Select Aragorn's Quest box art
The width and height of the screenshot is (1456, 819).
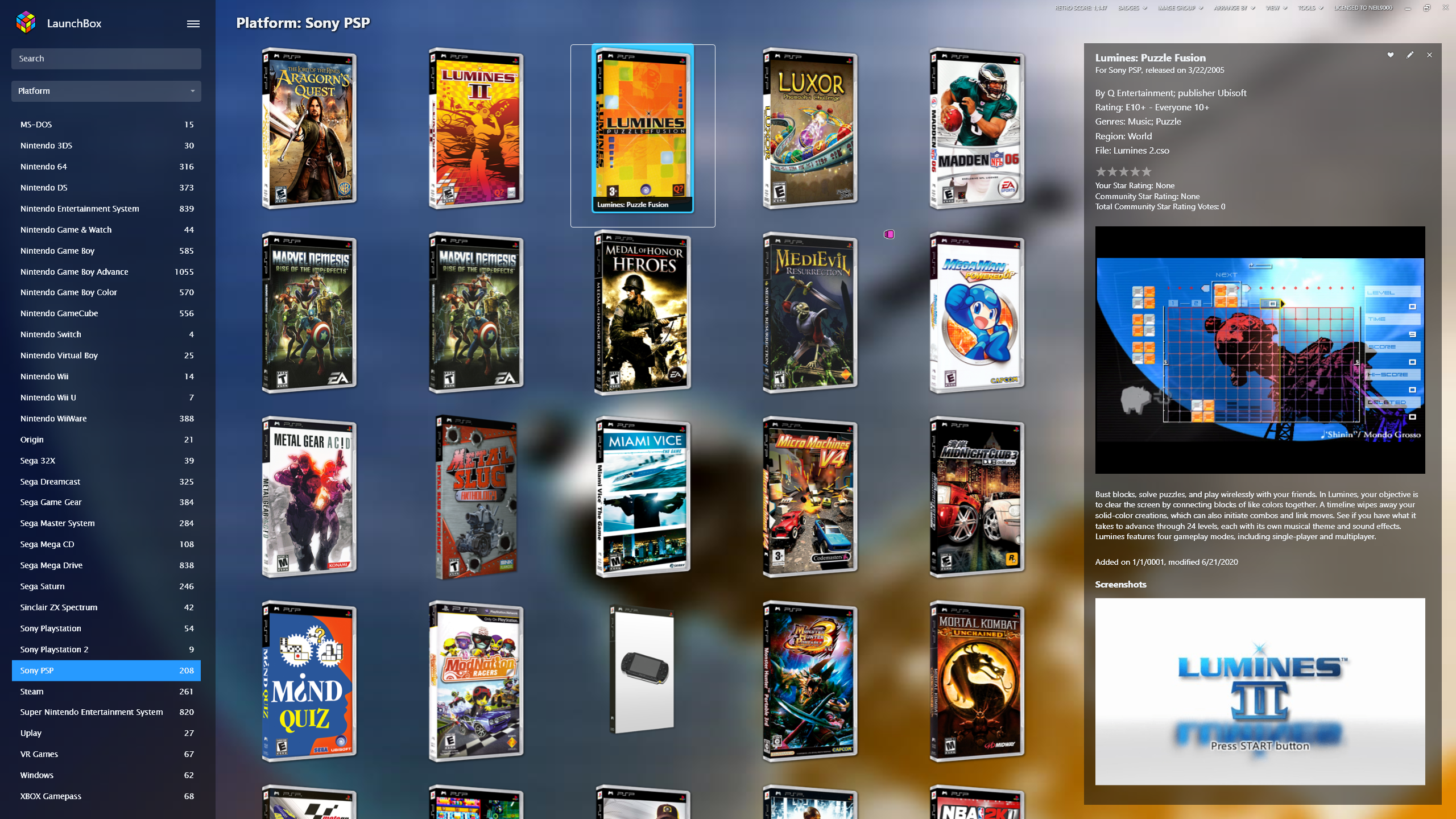[309, 129]
